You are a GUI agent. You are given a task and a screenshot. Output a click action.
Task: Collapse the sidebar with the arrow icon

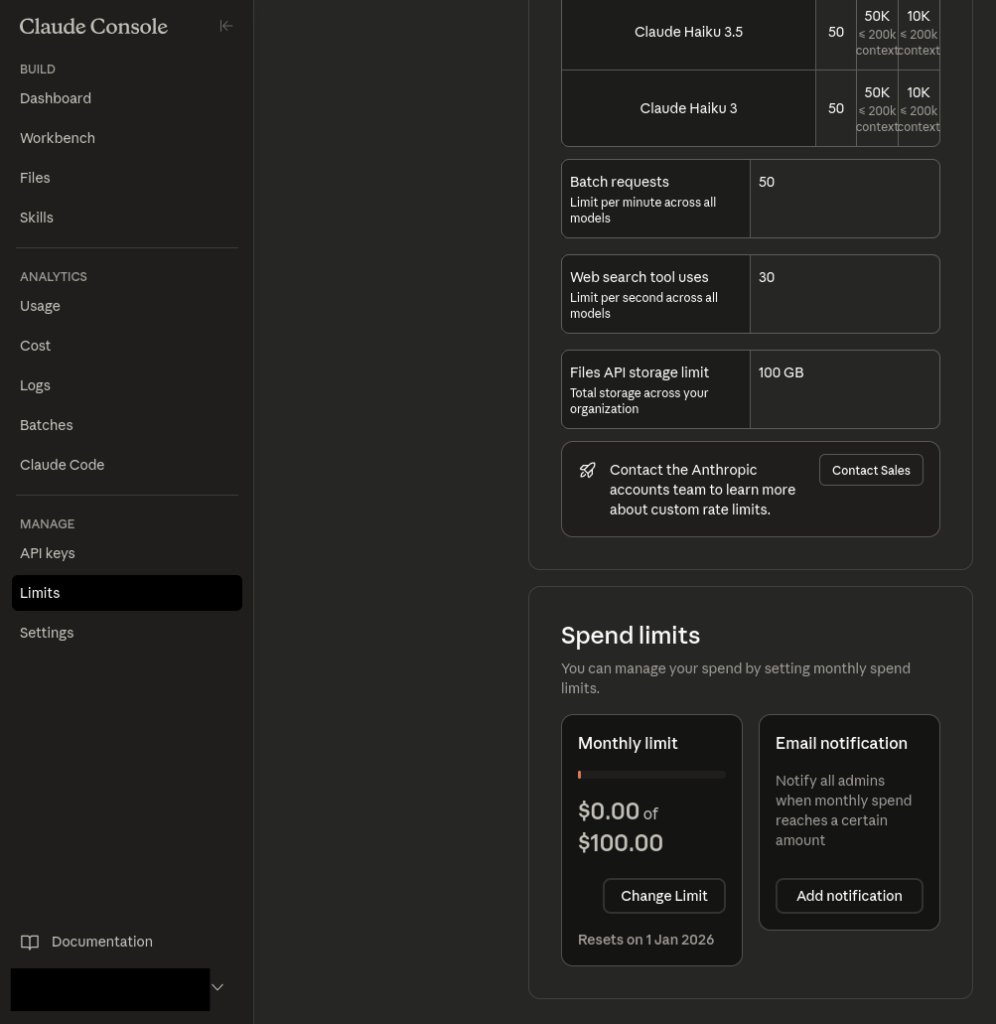click(226, 27)
